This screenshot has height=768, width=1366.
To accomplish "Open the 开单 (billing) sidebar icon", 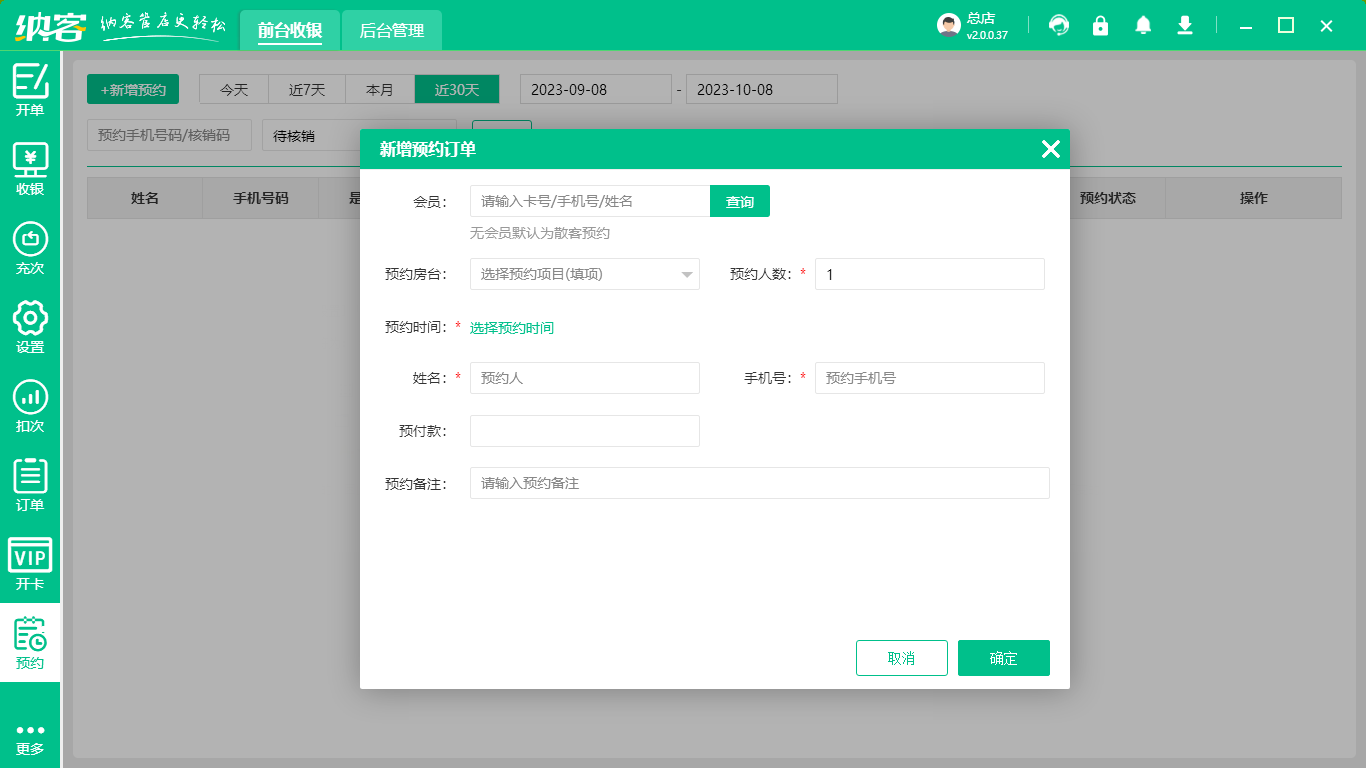I will point(30,90).
